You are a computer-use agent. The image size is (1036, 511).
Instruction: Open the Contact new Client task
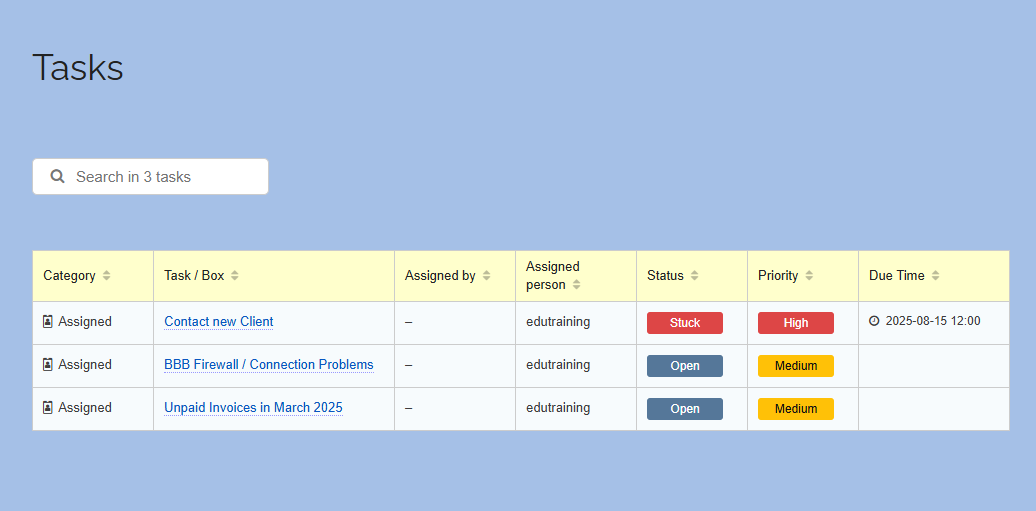[x=218, y=322]
